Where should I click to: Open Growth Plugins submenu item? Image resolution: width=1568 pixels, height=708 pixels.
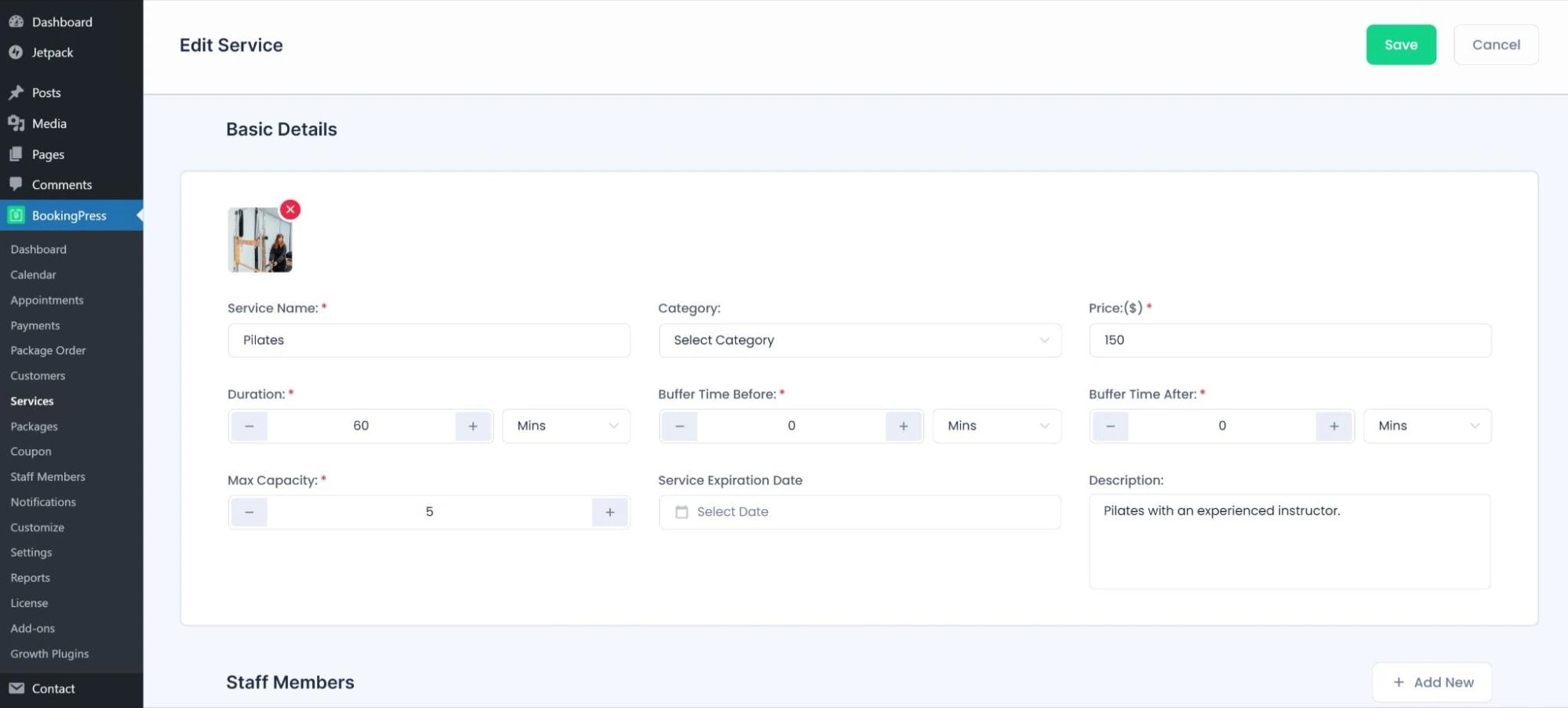point(49,654)
